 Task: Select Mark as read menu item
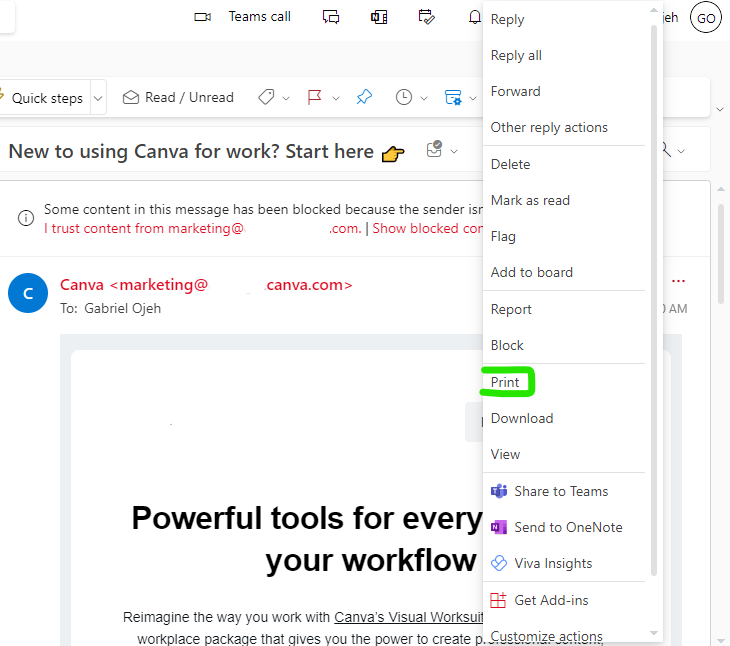[x=564, y=200]
